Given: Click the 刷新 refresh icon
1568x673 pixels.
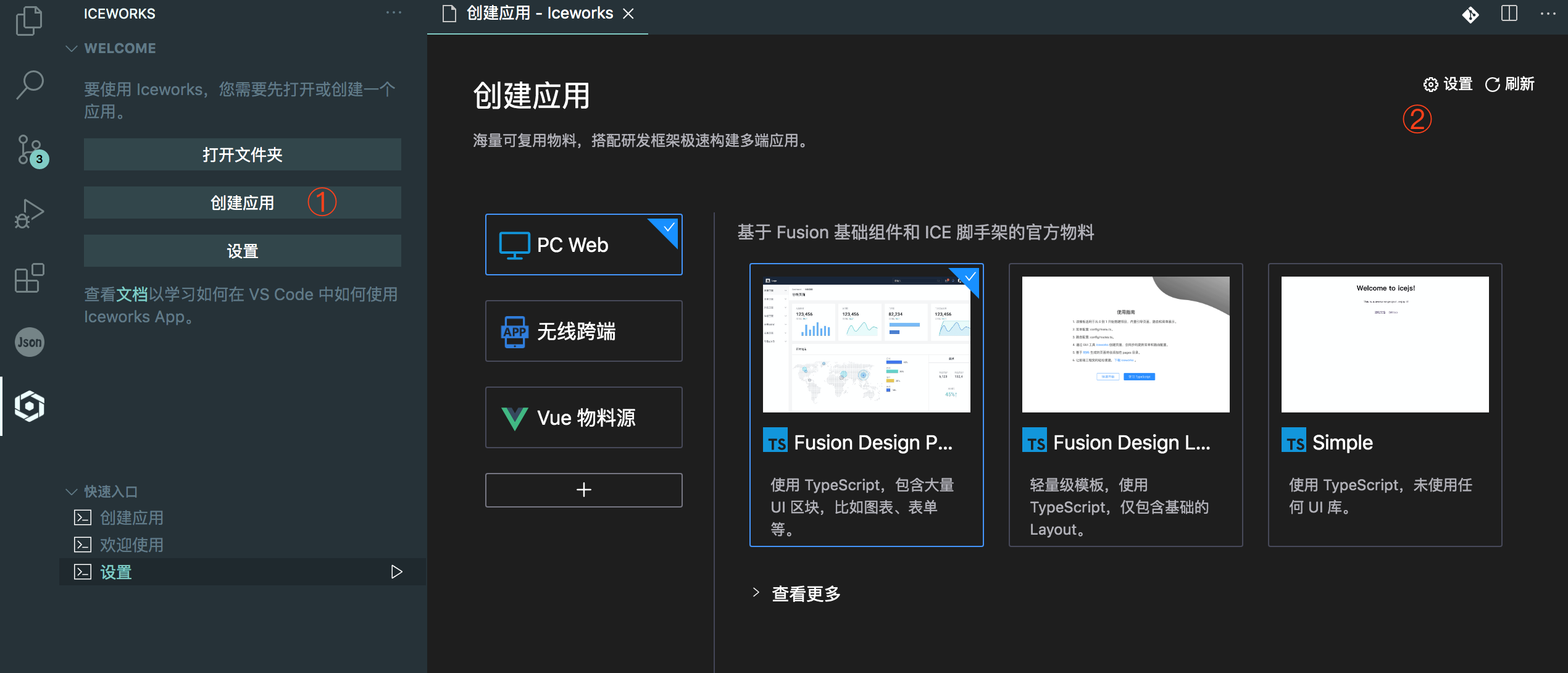Looking at the screenshot, I should coord(1509,84).
